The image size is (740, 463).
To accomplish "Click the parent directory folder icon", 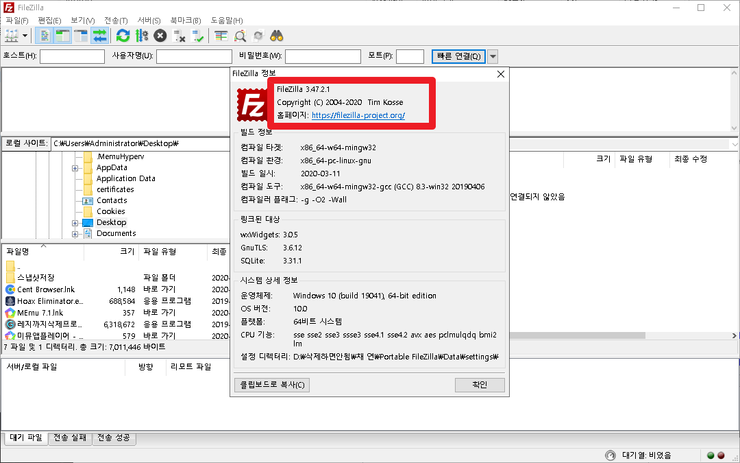I will point(10,266).
